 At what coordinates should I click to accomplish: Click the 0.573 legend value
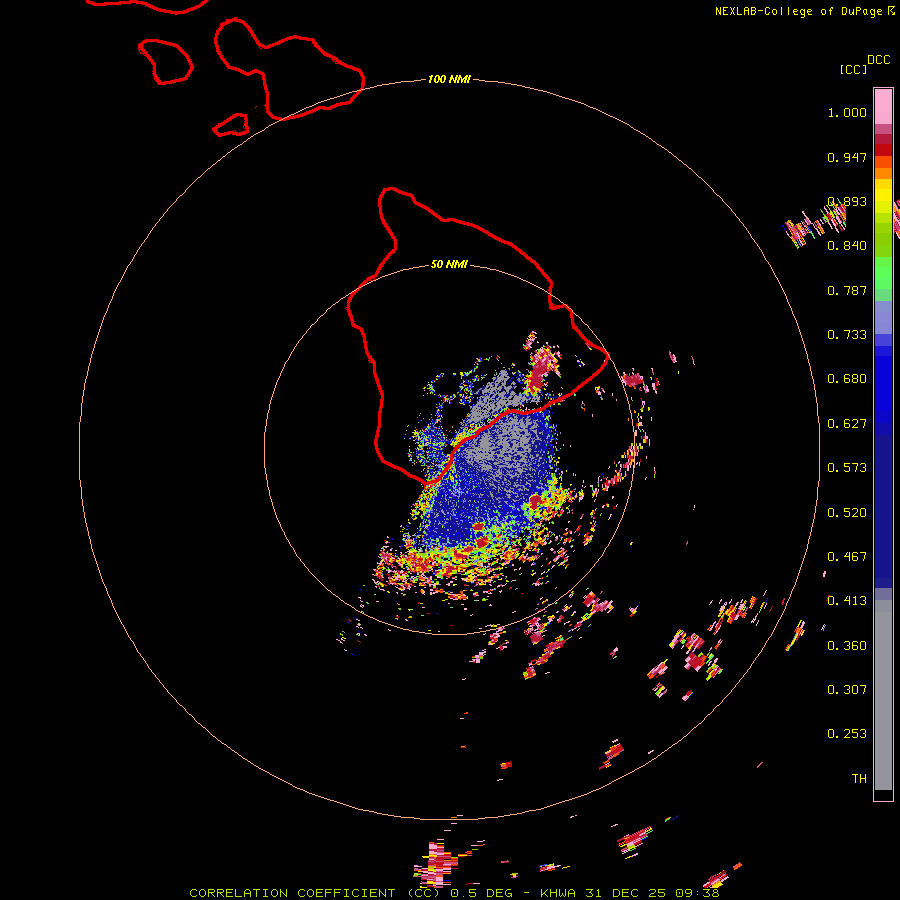(x=847, y=468)
